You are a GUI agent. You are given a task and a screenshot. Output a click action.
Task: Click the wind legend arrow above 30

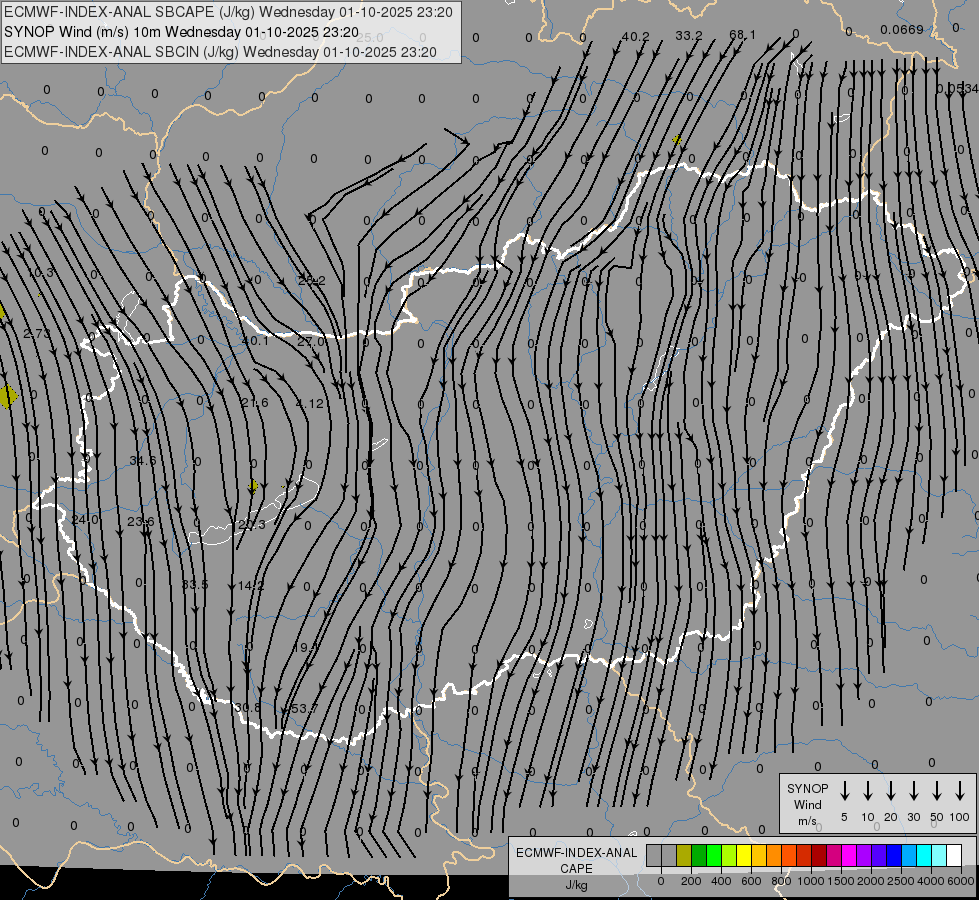pos(913,791)
